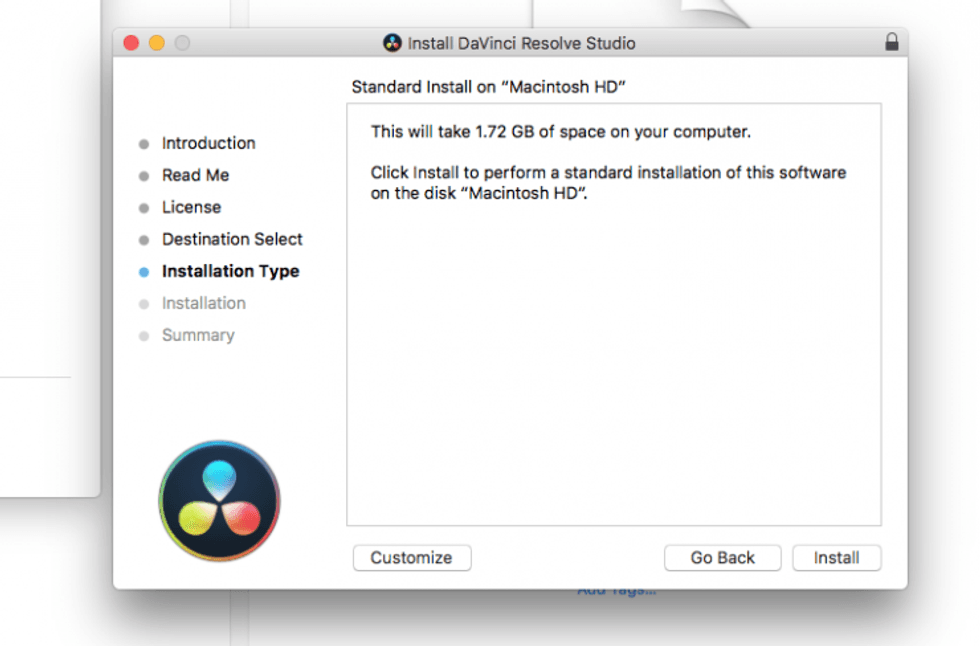Click the greyed-out zoom window button
The image size is (980, 646).
(182, 43)
